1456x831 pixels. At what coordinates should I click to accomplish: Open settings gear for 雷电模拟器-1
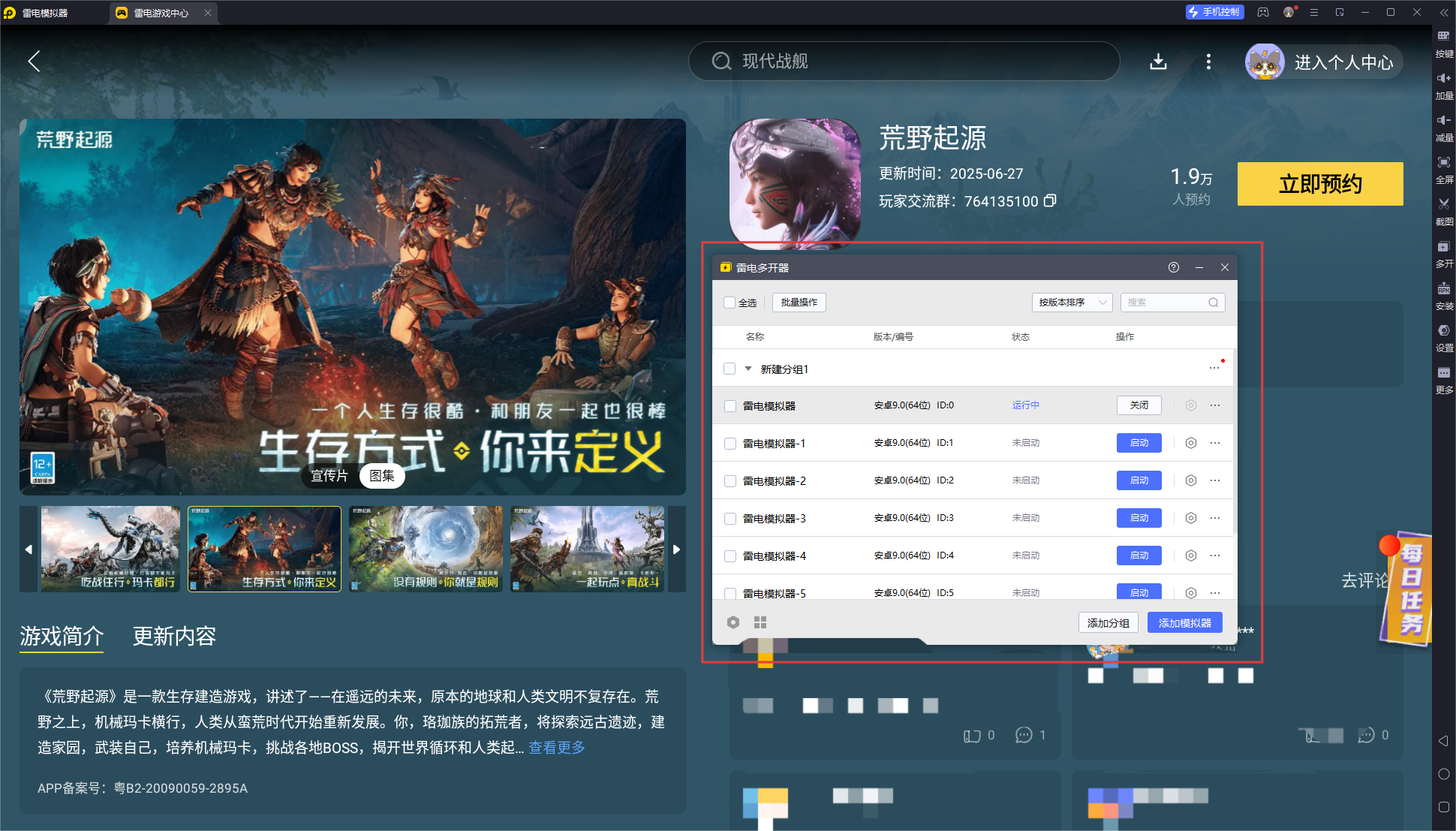[1191, 443]
